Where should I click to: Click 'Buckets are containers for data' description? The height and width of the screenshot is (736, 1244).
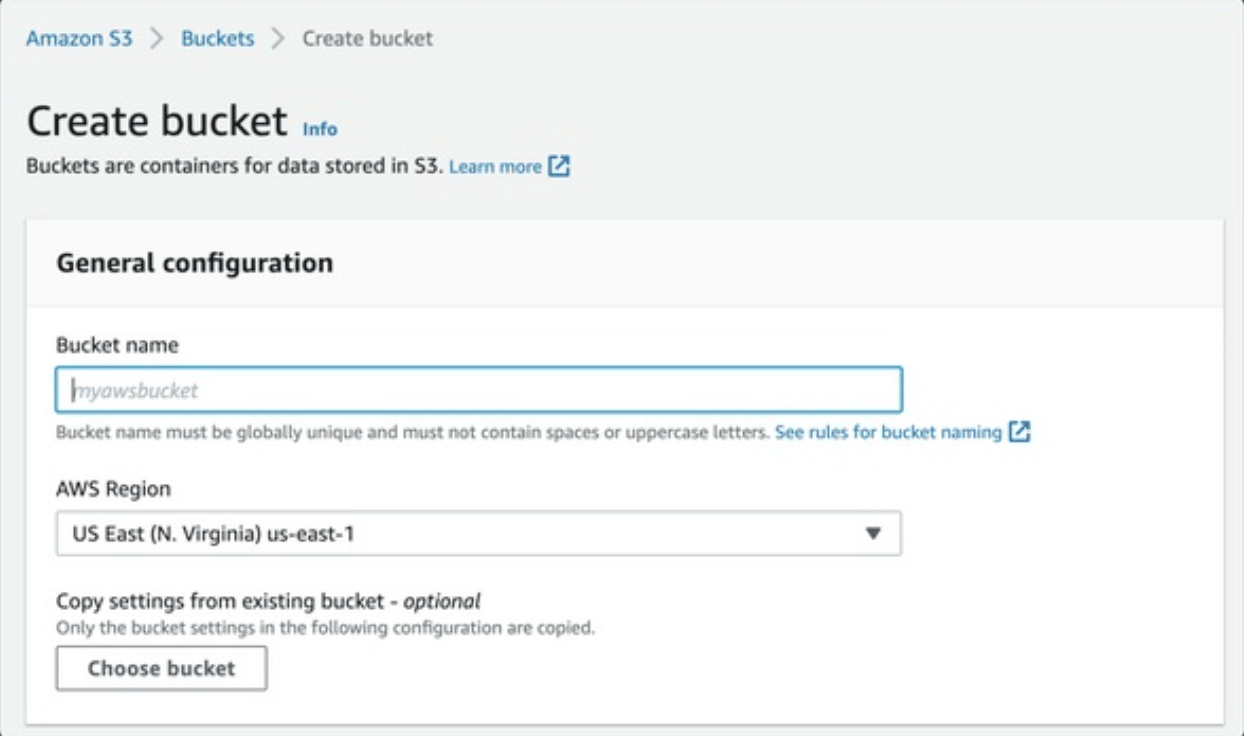pos(233,166)
